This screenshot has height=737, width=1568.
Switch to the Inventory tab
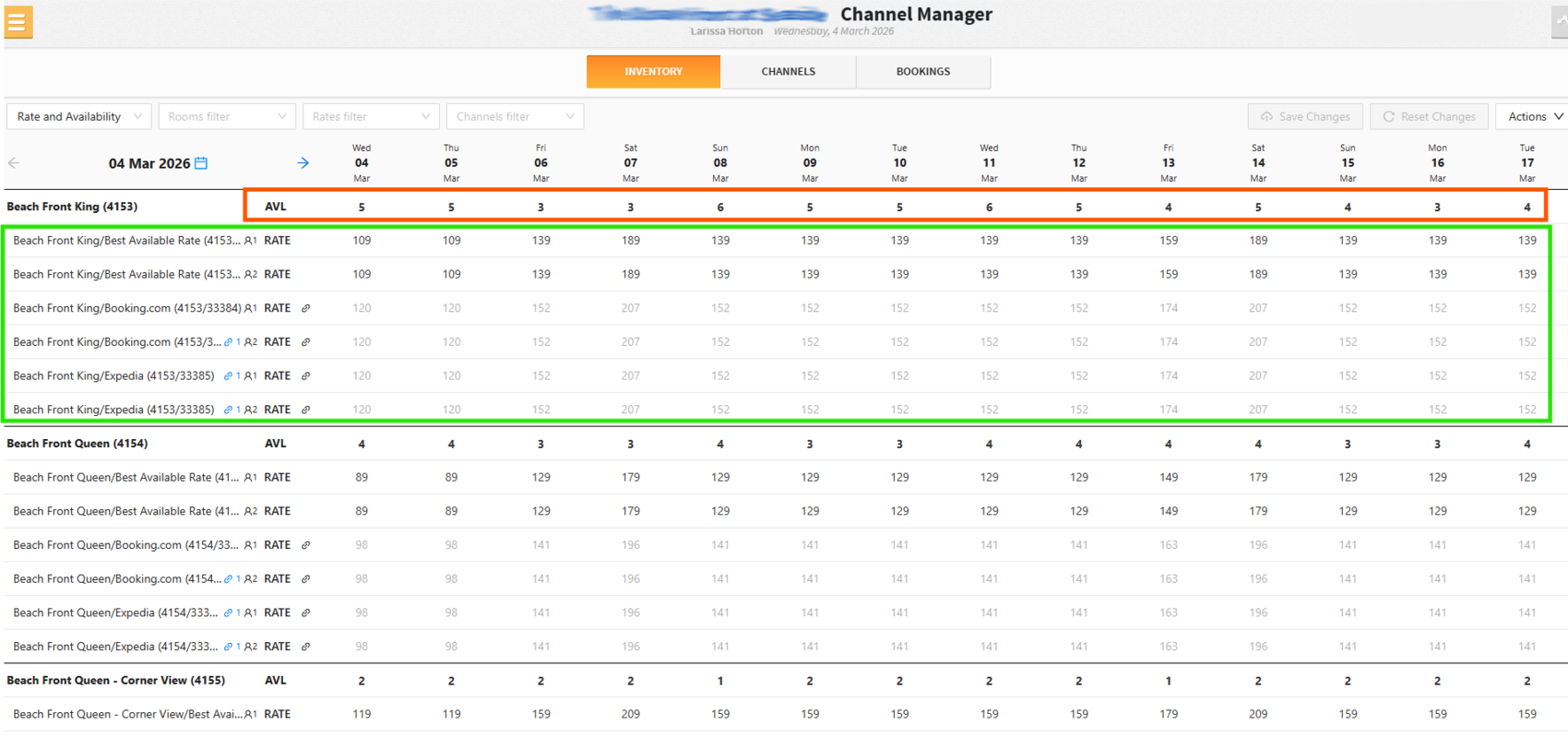click(x=653, y=71)
